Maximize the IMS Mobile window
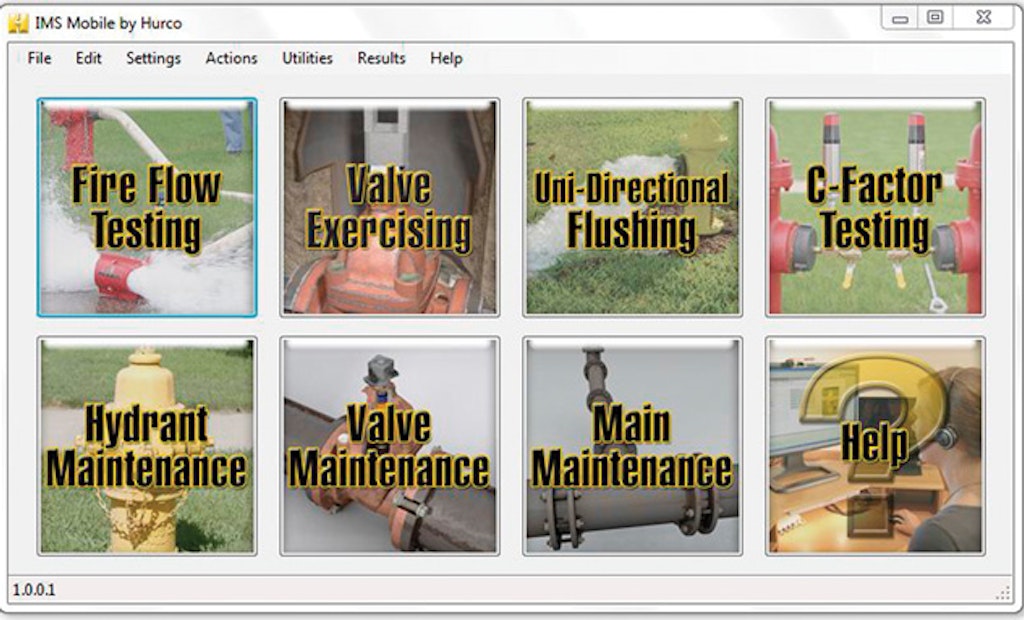This screenshot has width=1024, height=620. (935, 18)
